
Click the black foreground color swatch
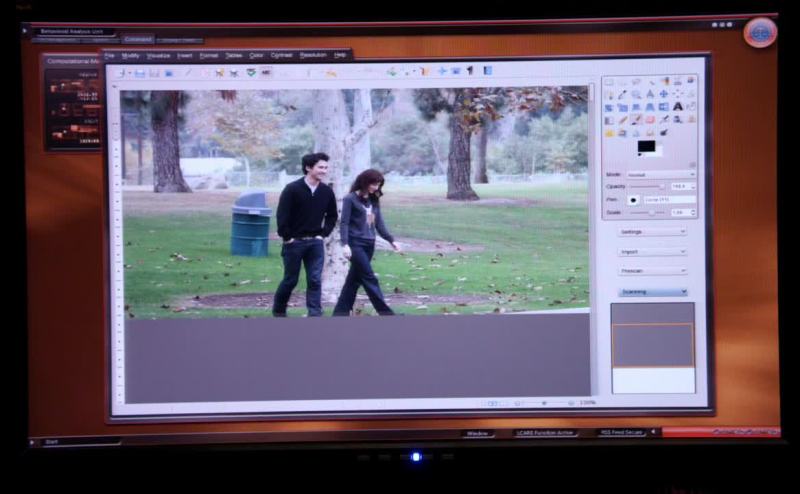(646, 146)
